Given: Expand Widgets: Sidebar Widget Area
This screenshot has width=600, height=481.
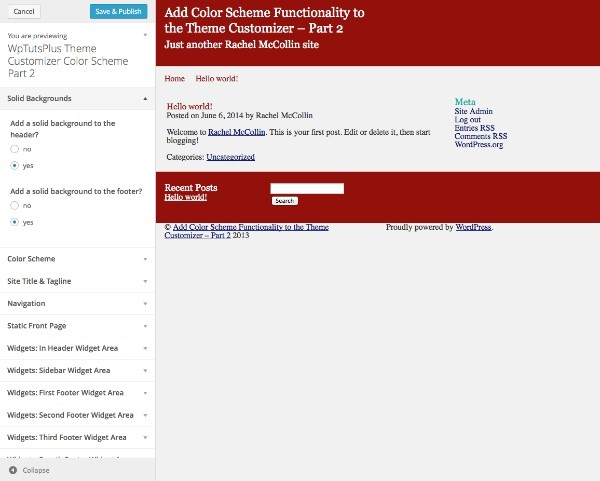Looking at the screenshot, I should point(77,370).
